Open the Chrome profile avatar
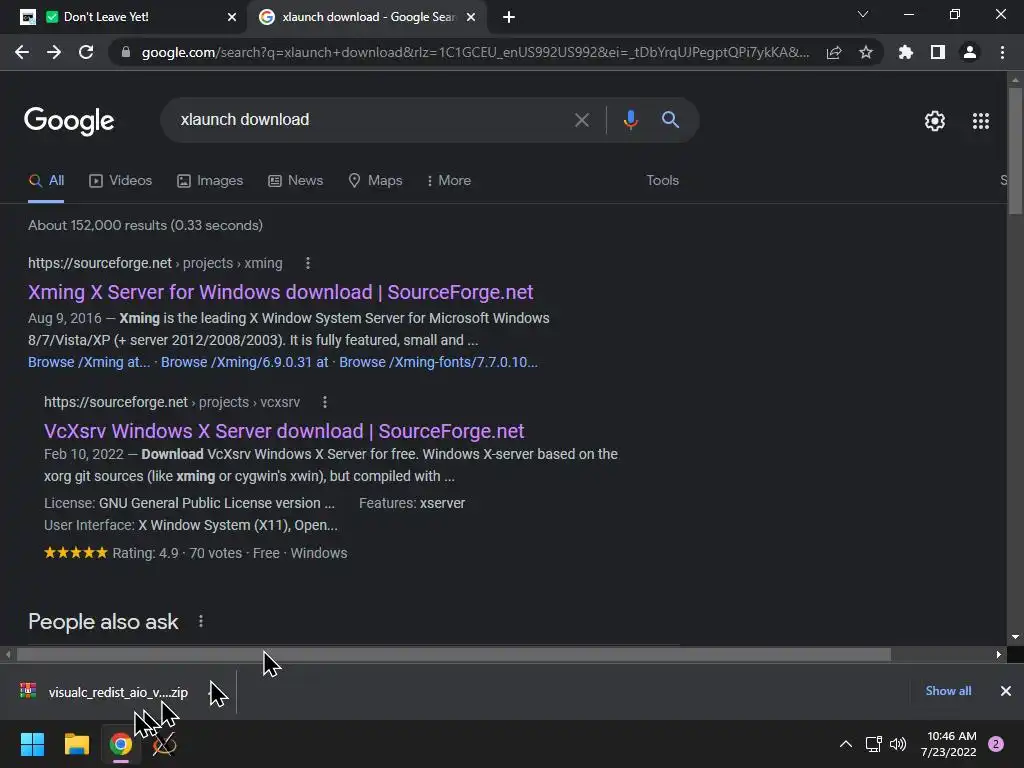Screen dimensions: 1024x768 (970, 52)
